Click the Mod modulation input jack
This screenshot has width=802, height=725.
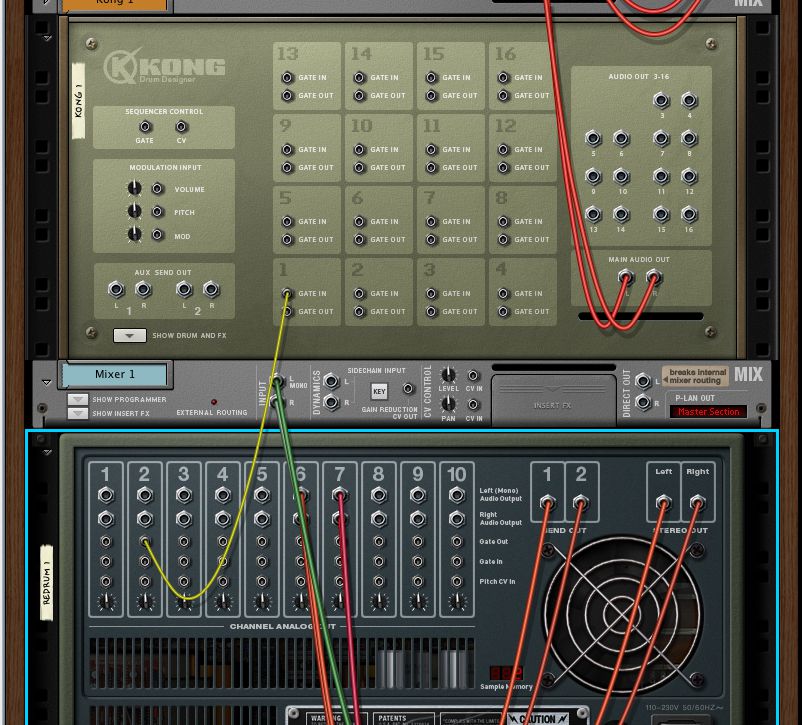click(158, 234)
